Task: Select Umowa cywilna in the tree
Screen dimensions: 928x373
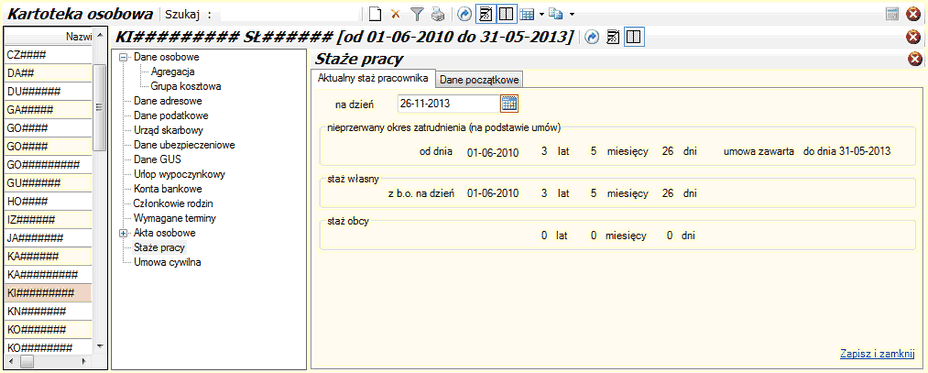Action: pyautogui.click(x=167, y=262)
